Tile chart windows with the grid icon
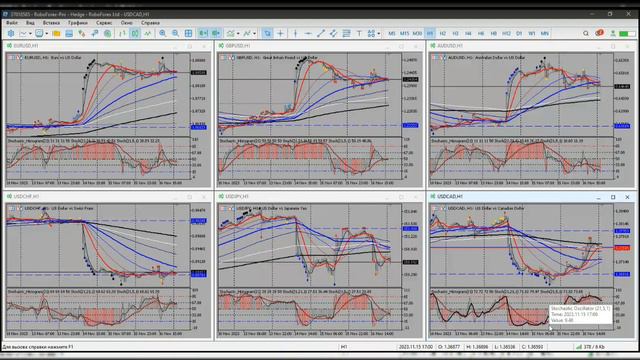Image resolution: width=640 pixels, height=360 pixels. pos(188,33)
